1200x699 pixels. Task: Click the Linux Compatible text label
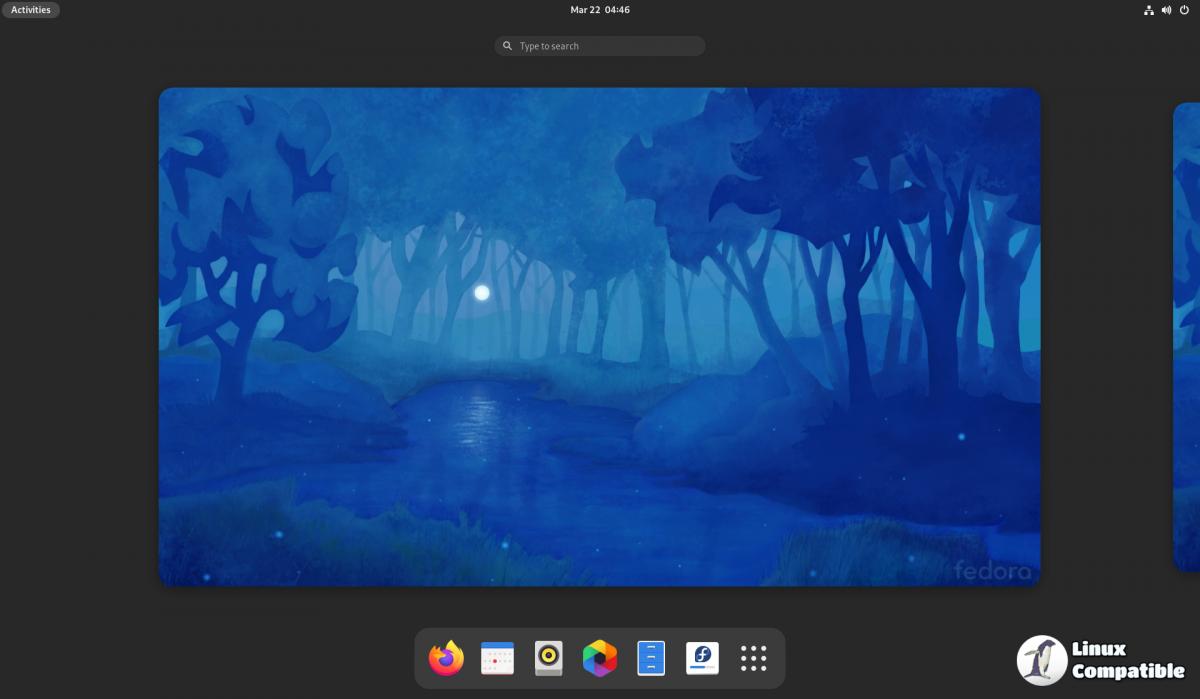coord(1127,661)
